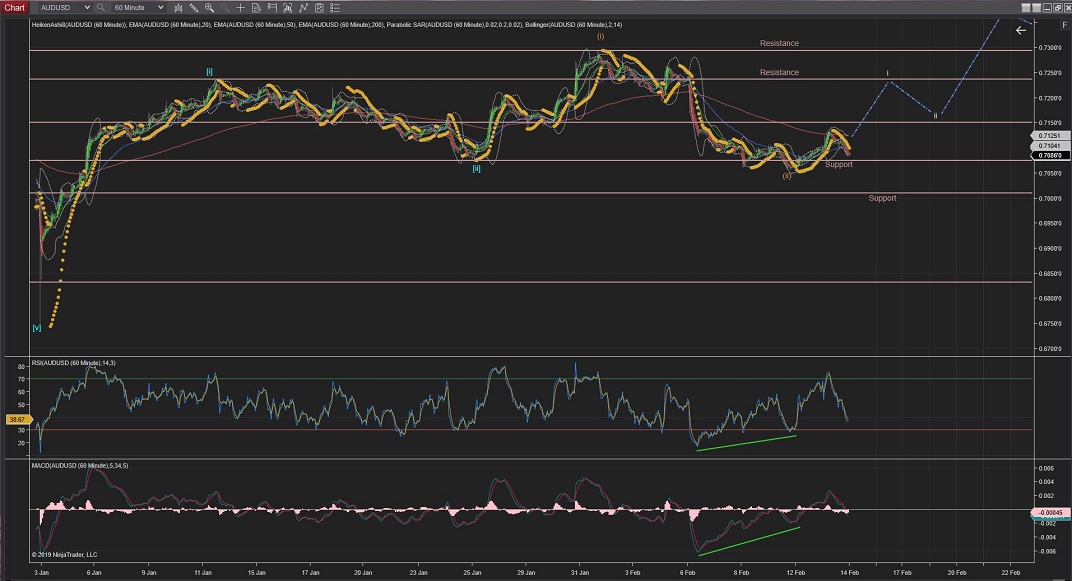Open the properties list icon
Viewport: 1072px width, 581px height.
tap(334, 8)
